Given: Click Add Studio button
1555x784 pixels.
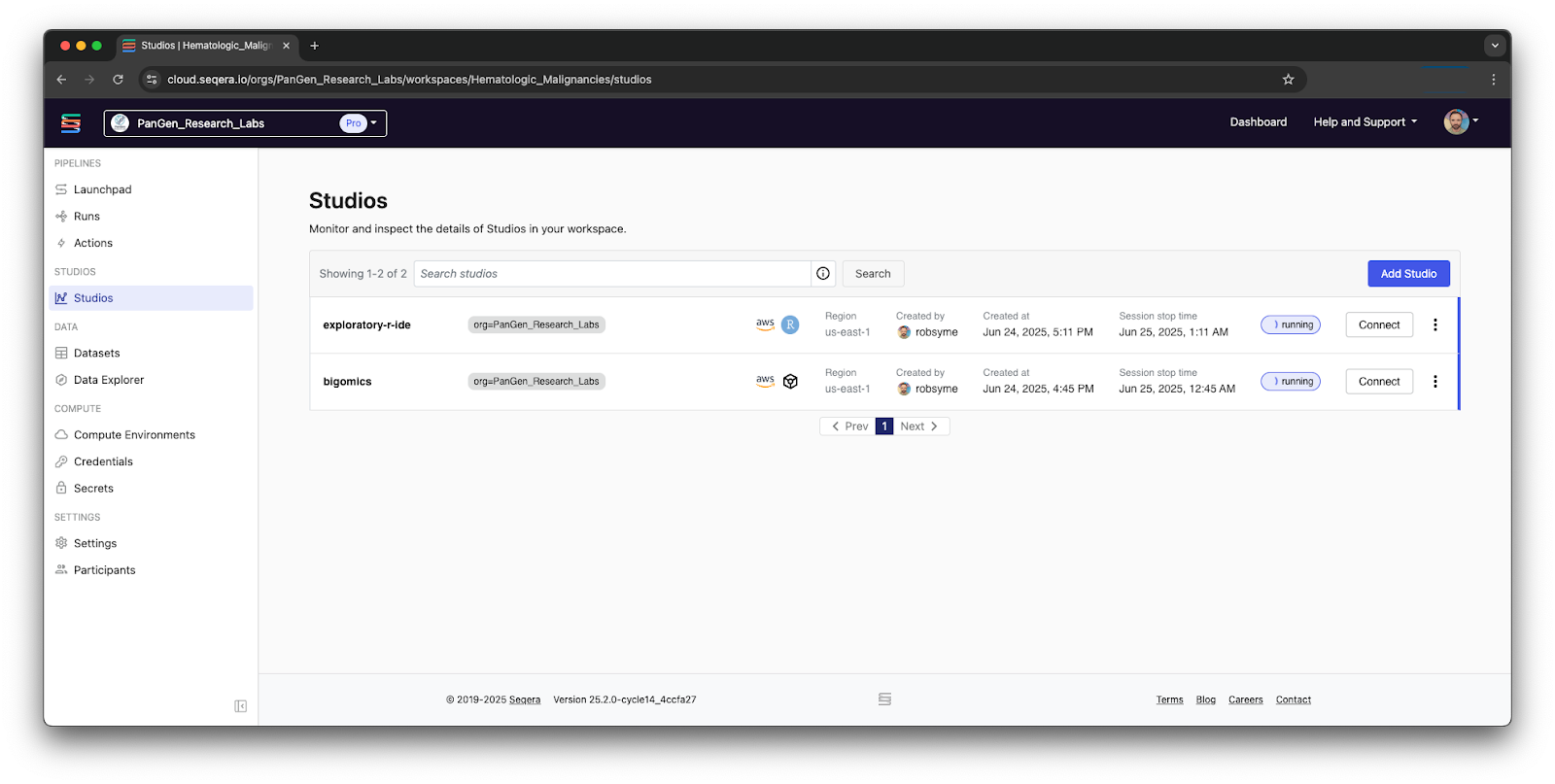Looking at the screenshot, I should point(1408,274).
